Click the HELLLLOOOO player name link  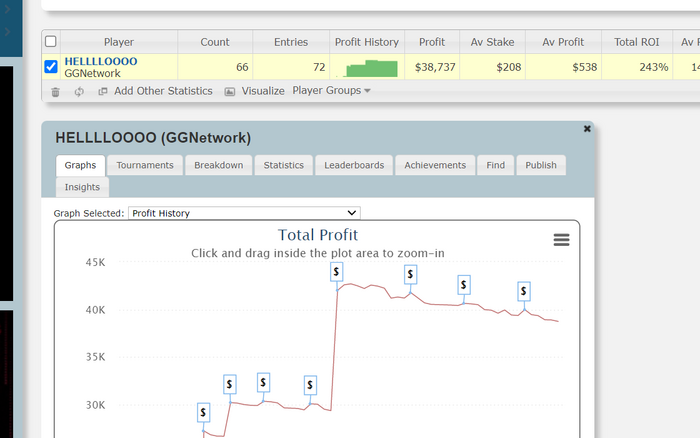[x=101, y=61]
